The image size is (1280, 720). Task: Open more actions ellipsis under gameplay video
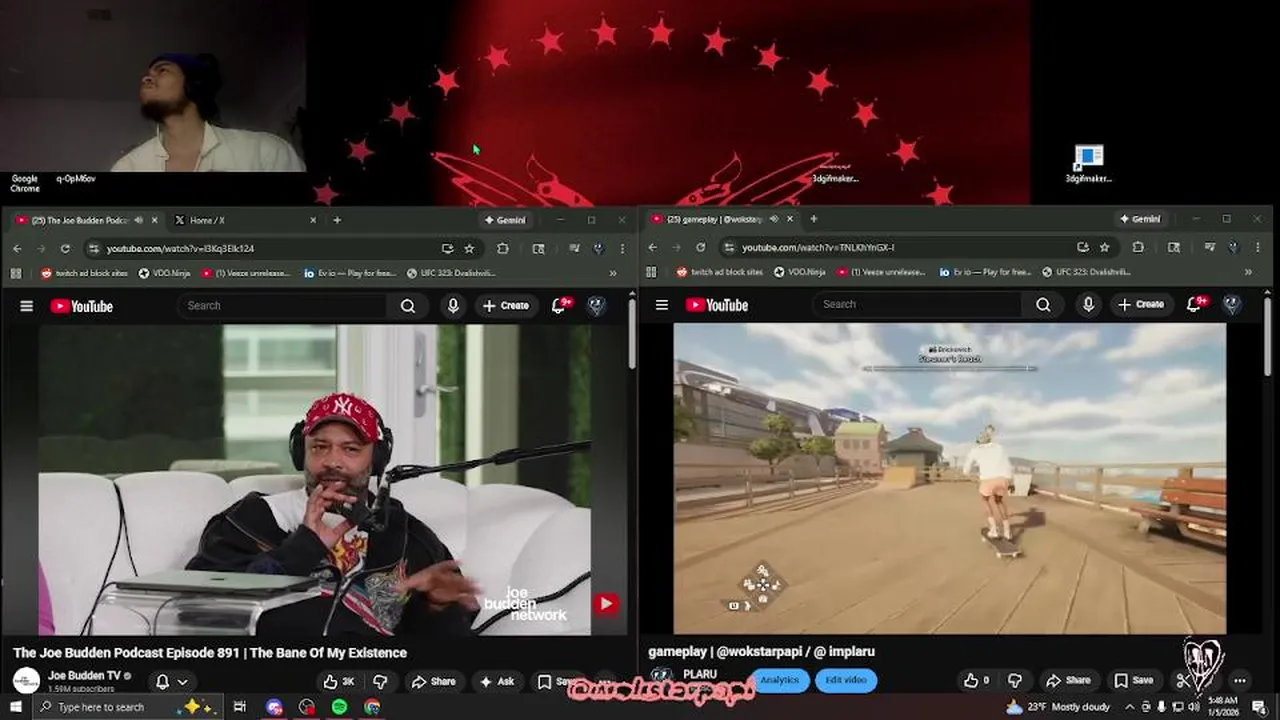click(x=1240, y=681)
